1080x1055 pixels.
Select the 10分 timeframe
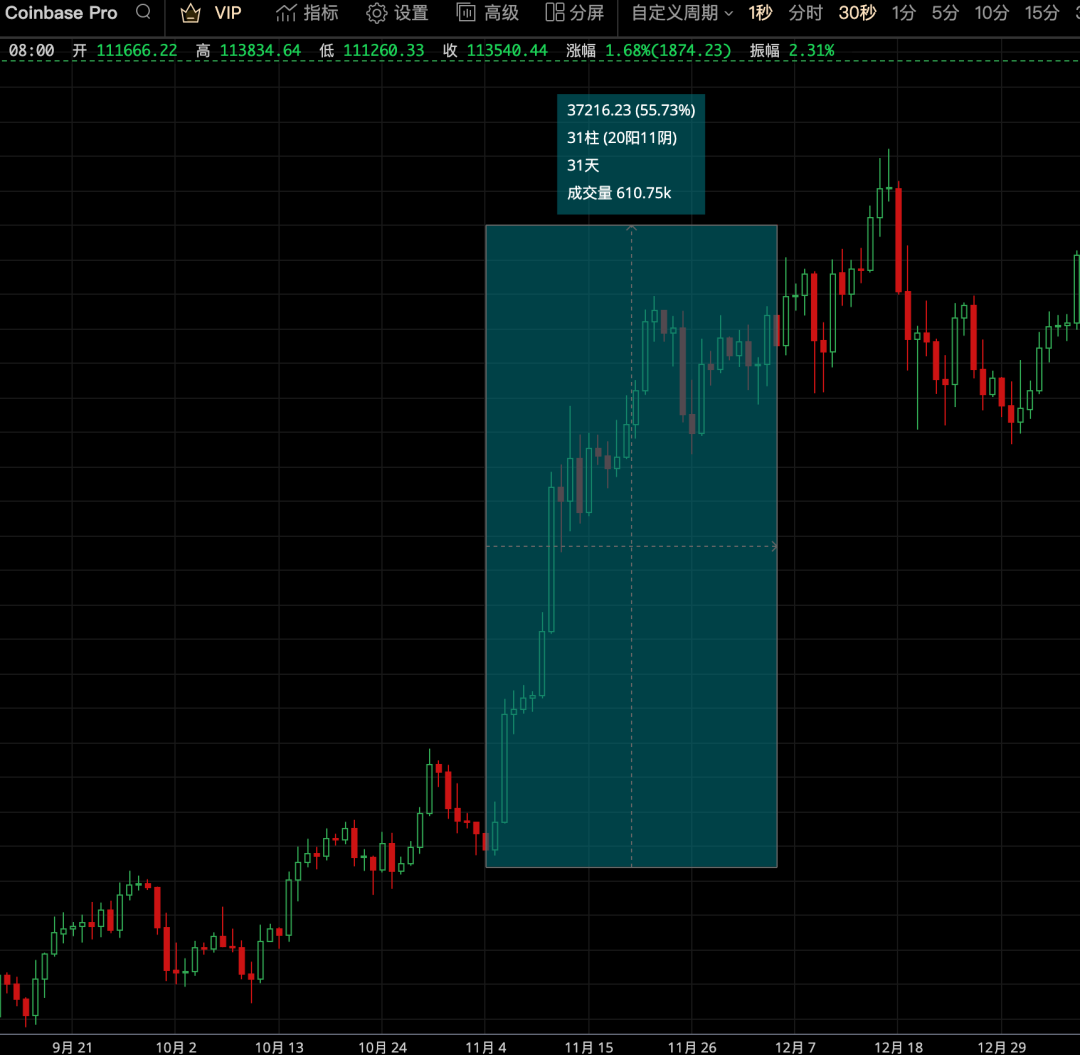click(992, 13)
